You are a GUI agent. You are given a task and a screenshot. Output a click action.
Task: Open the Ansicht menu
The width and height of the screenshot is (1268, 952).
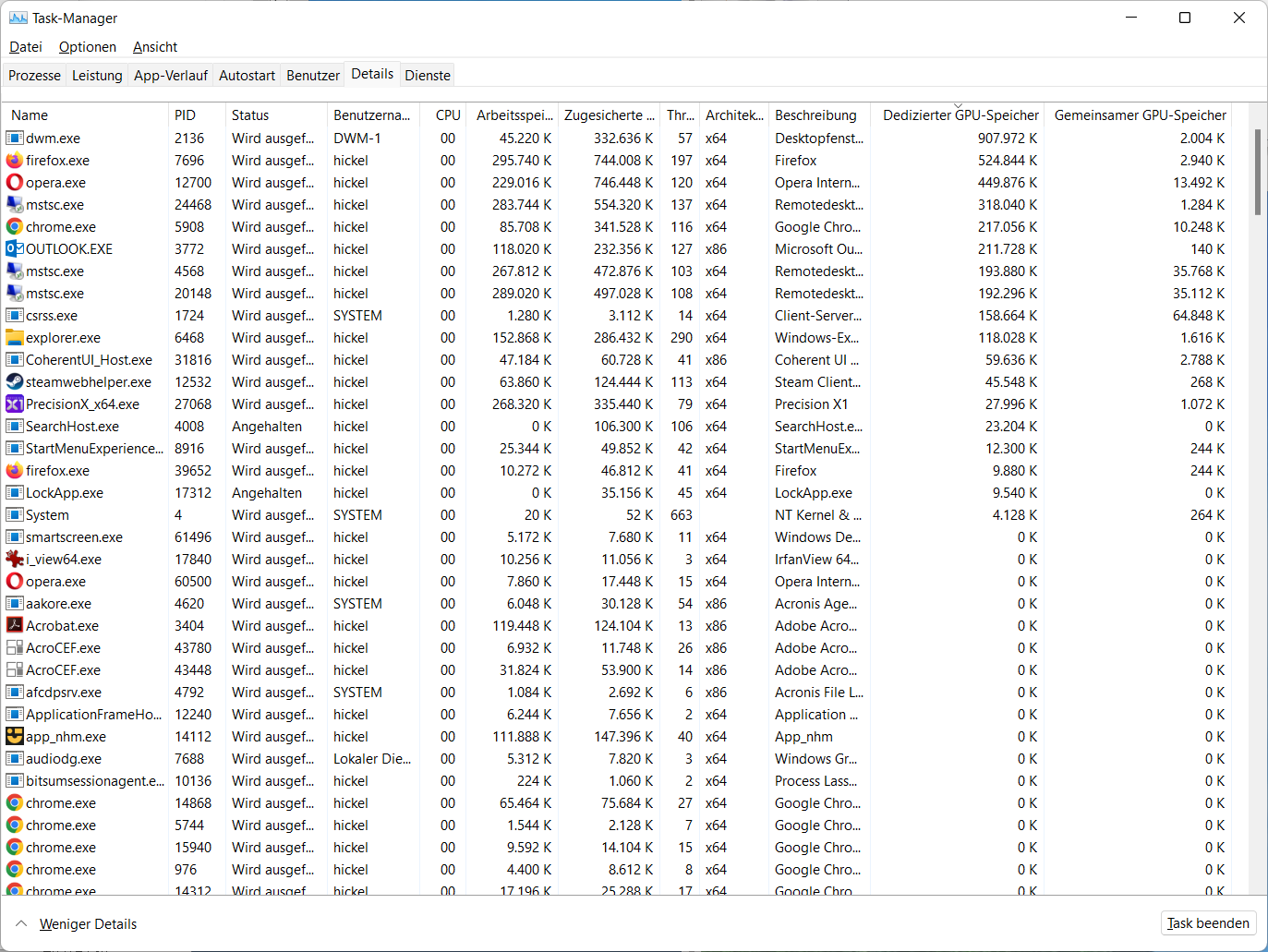point(155,47)
